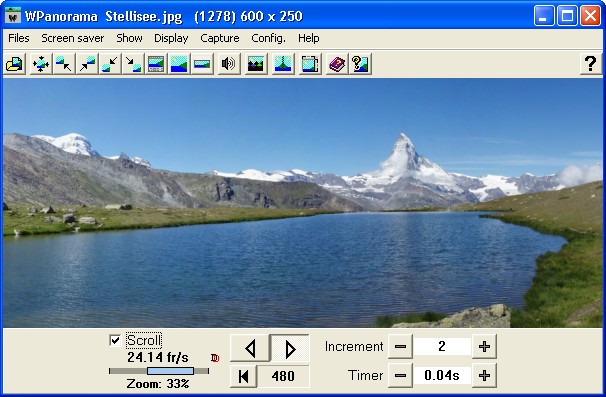This screenshot has width=606, height=397.
Task: Click the tall landscape with sun icon
Action: click(x=179, y=64)
